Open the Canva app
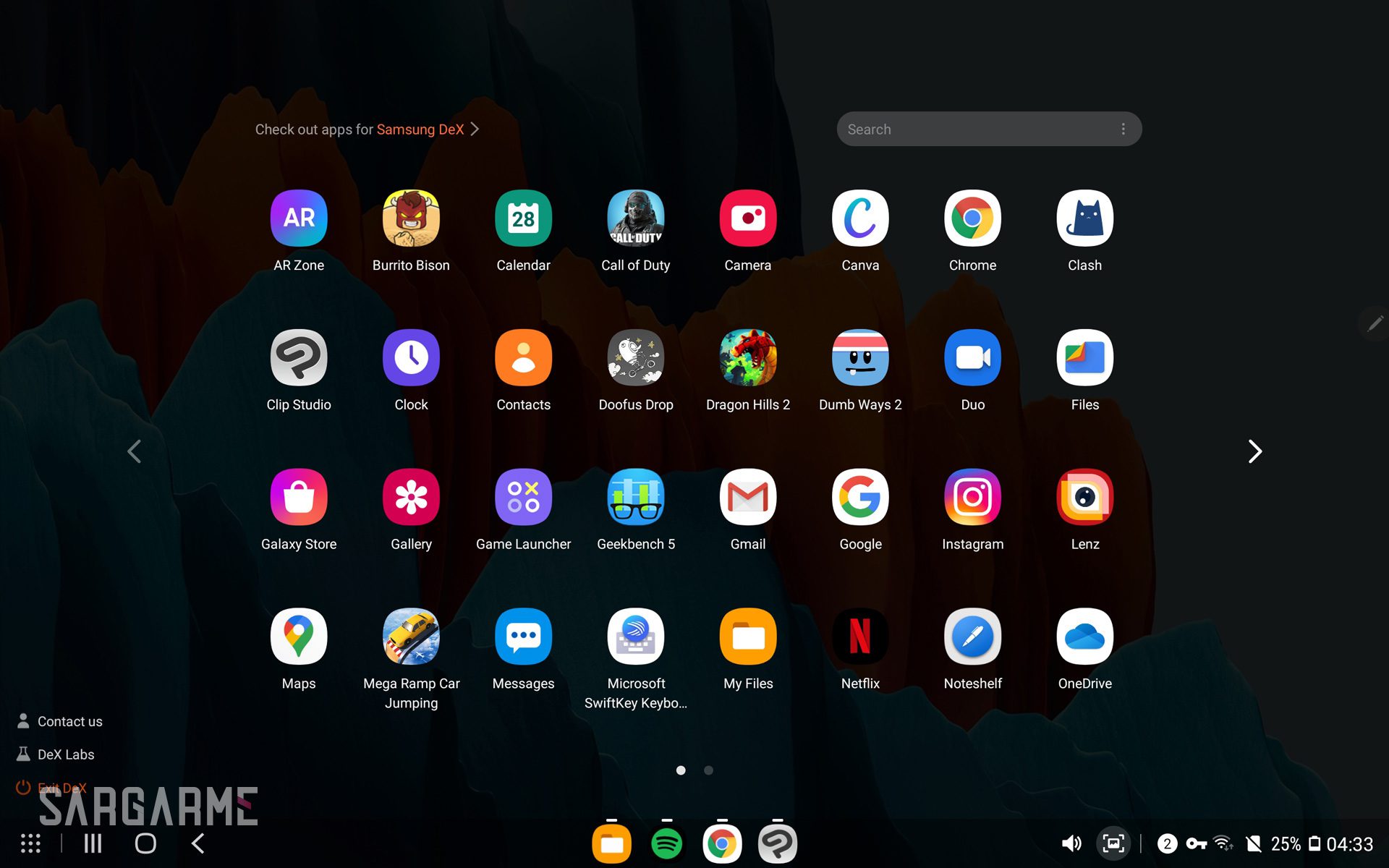 click(859, 218)
